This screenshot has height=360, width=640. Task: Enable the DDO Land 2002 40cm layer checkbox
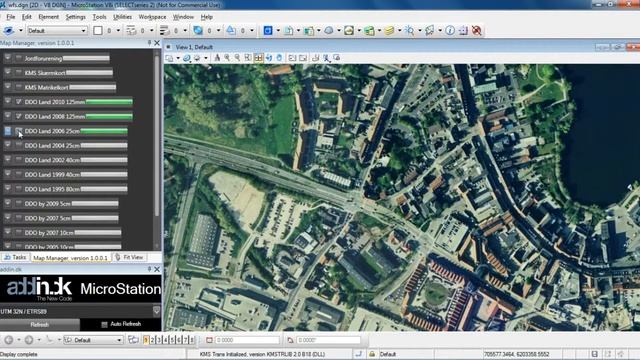19,160
